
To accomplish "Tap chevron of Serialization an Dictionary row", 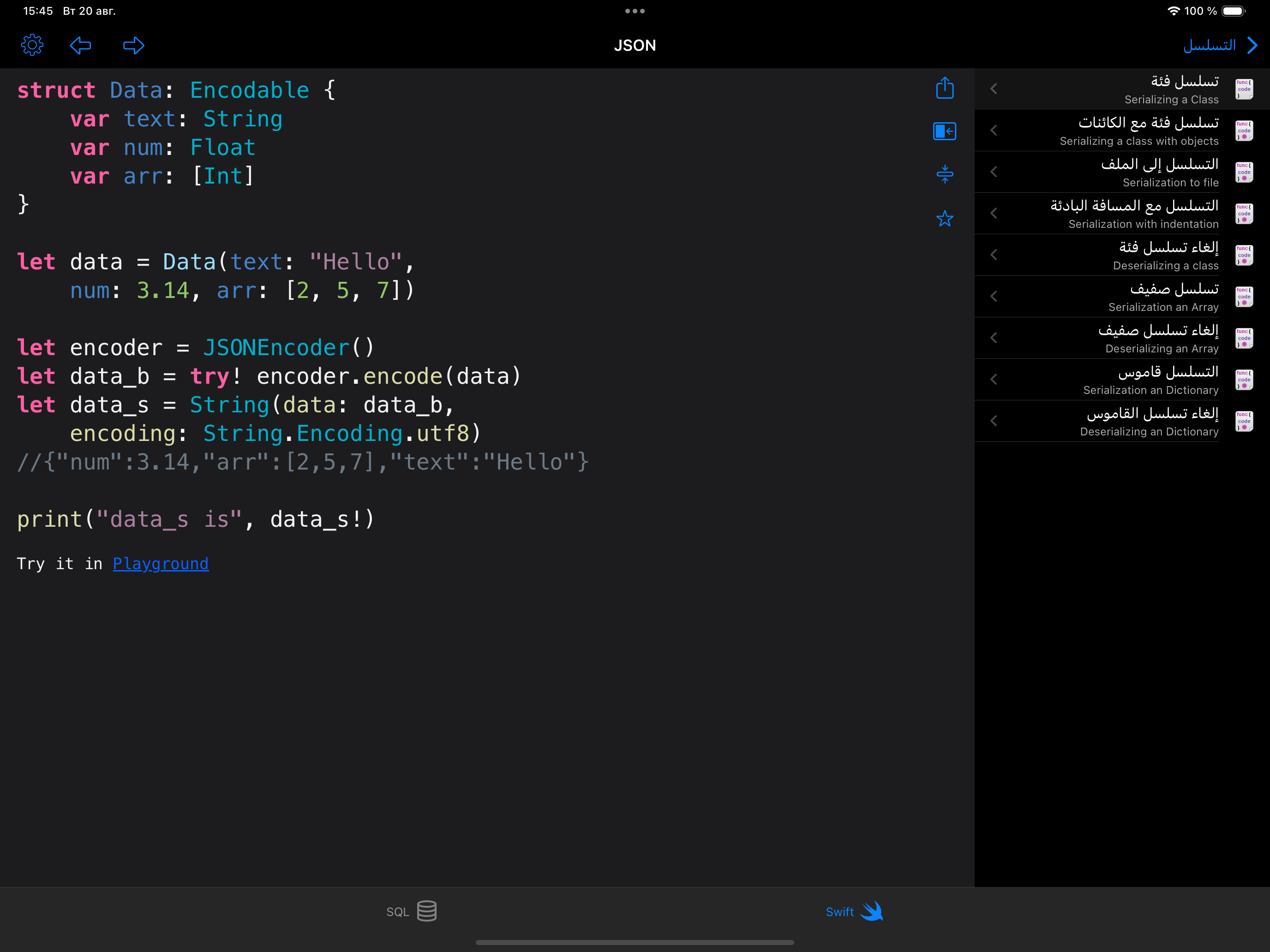I will tap(994, 379).
